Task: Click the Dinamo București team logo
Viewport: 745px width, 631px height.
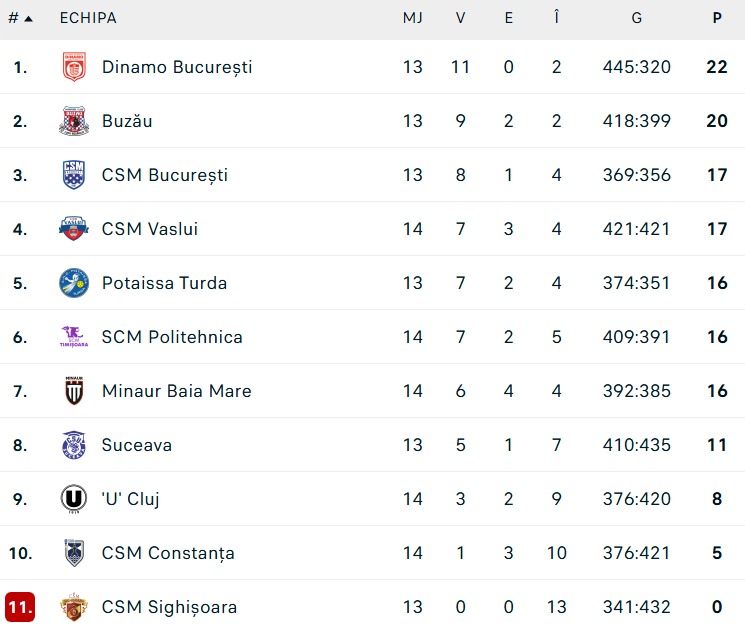Action: tap(74, 67)
